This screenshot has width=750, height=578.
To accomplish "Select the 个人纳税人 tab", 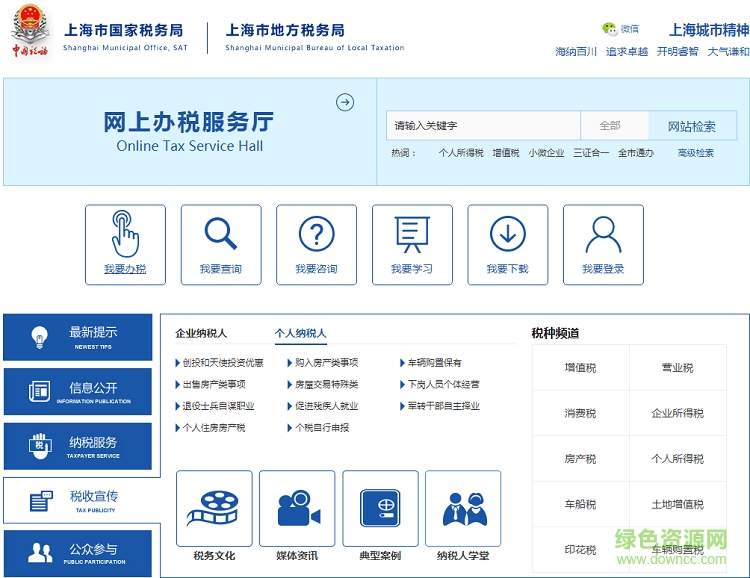I will [x=301, y=333].
